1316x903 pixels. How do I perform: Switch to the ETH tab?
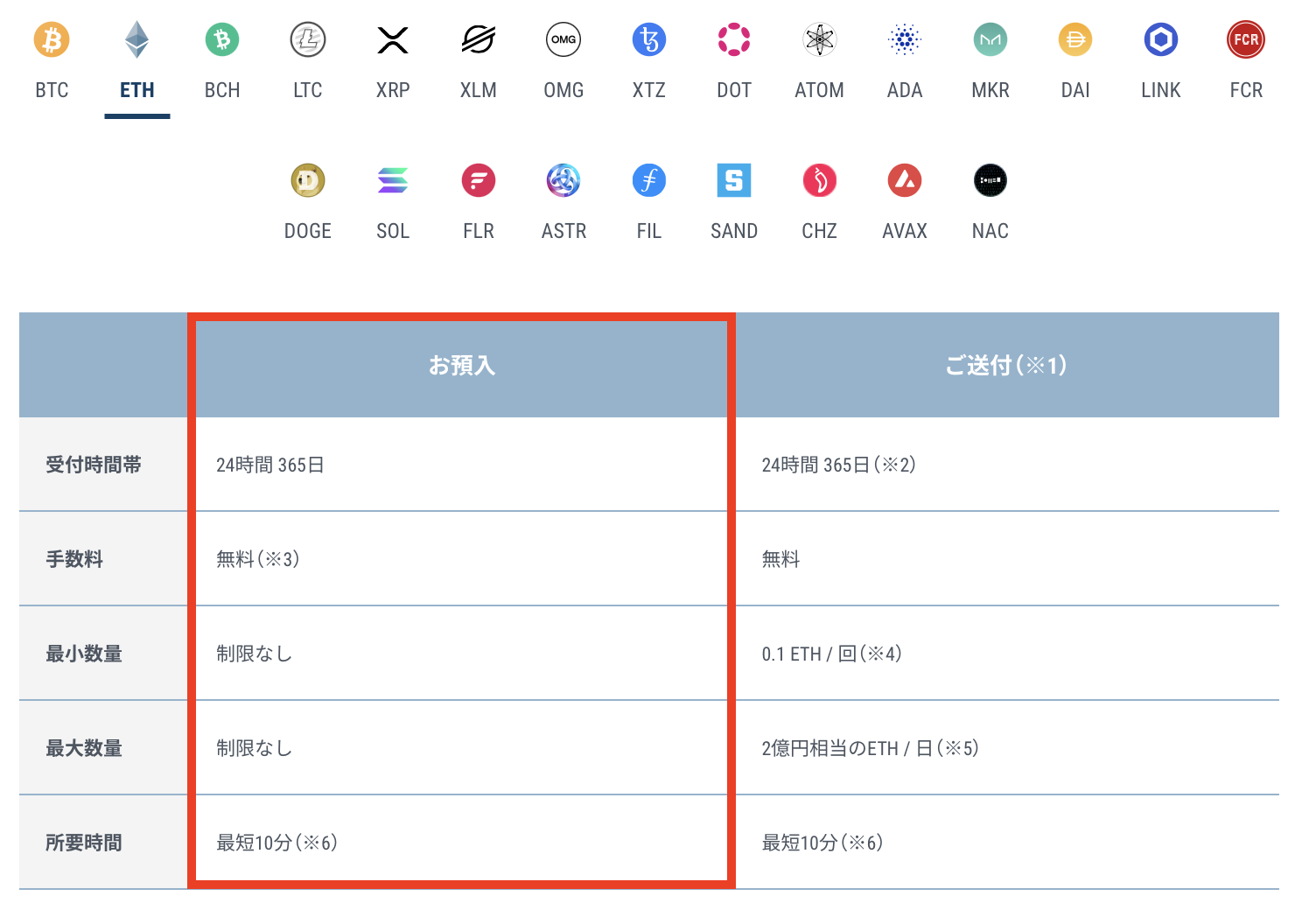point(137,90)
